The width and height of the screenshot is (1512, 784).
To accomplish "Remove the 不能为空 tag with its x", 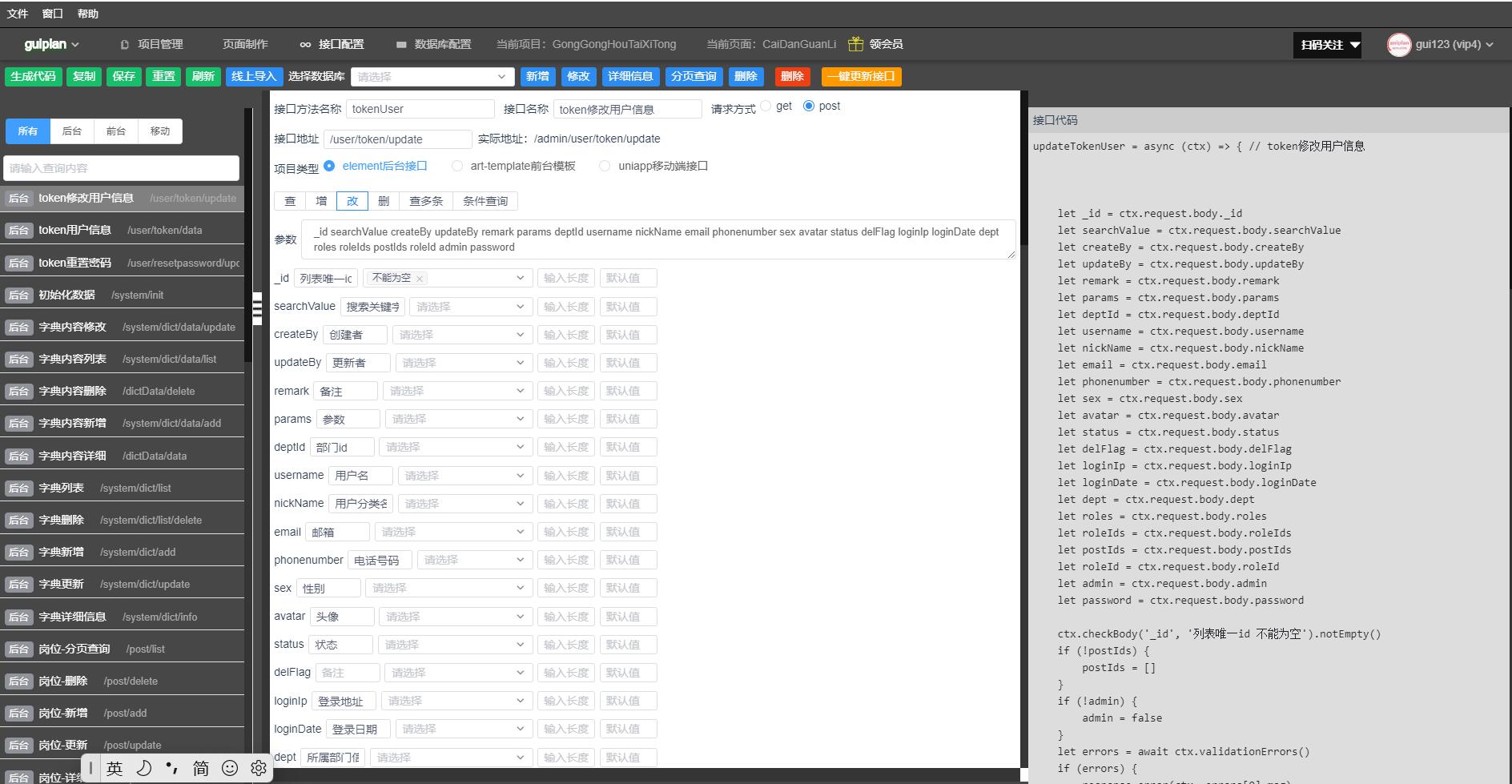I will point(420,279).
